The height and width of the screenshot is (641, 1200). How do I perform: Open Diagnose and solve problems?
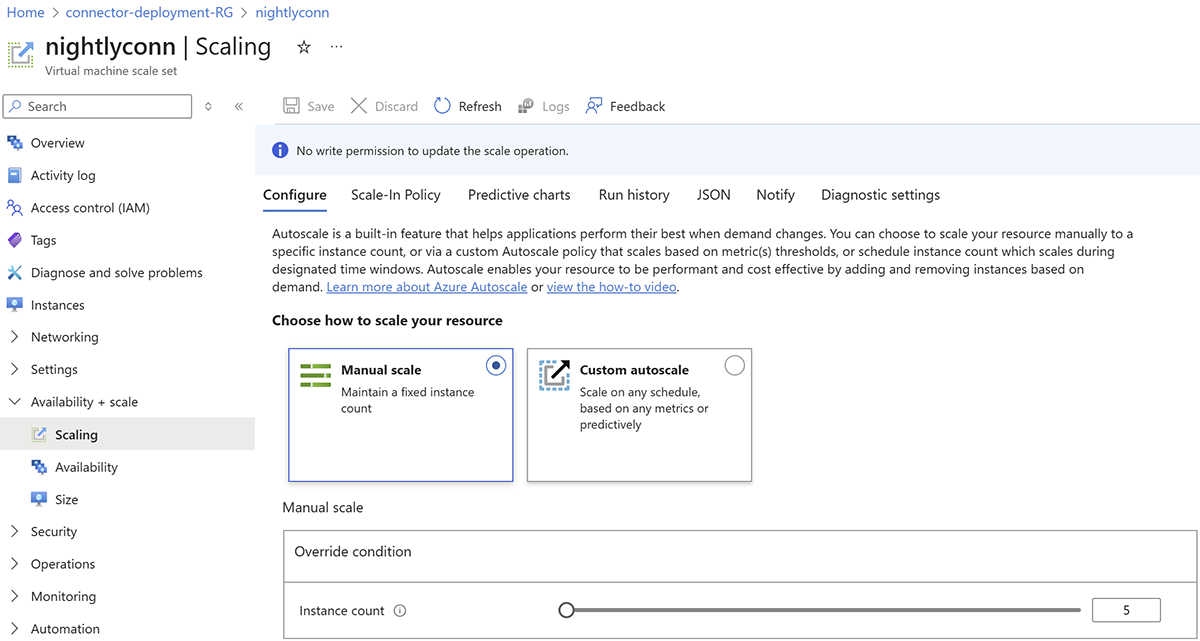tap(116, 272)
